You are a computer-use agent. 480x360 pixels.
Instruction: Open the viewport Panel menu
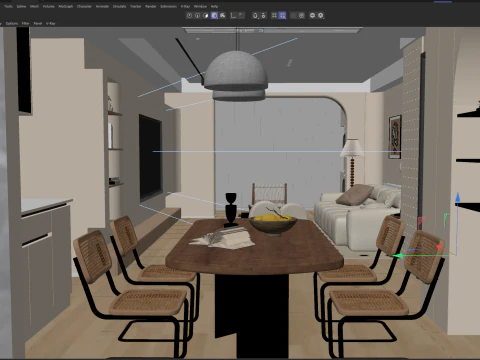(38, 23)
